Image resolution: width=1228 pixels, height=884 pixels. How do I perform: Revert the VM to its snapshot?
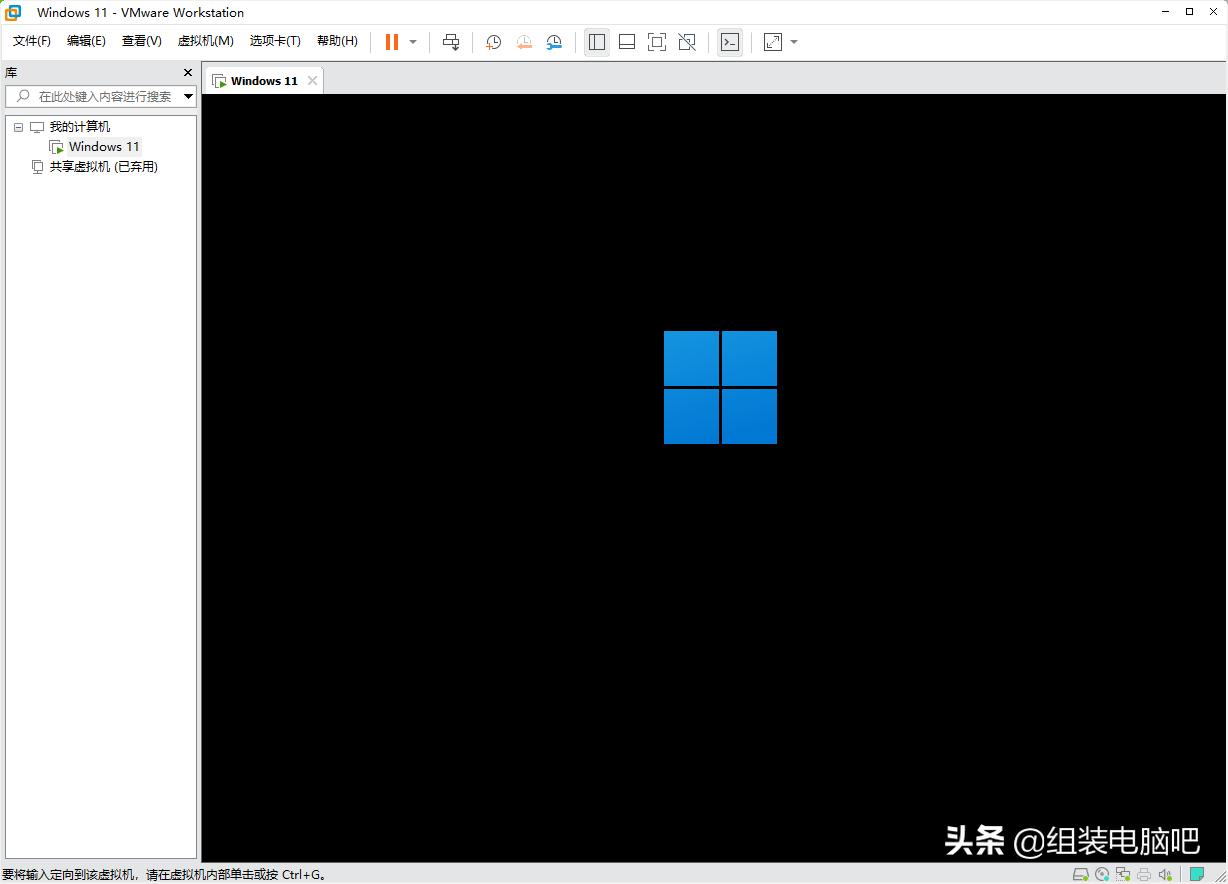coord(524,42)
